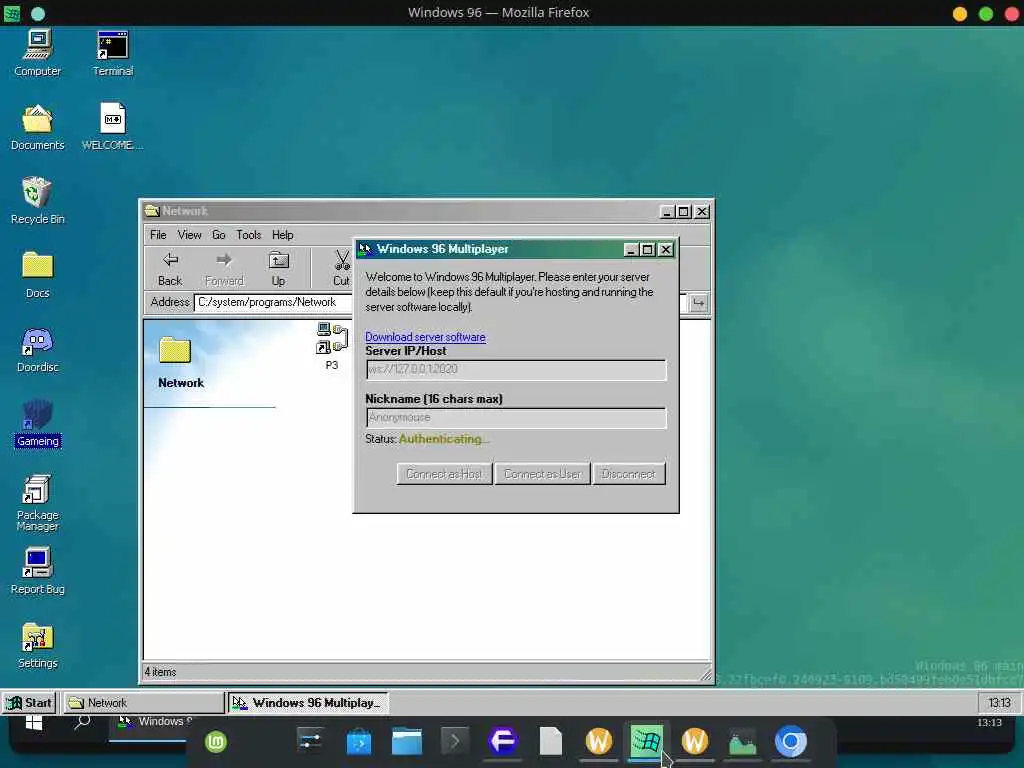The image size is (1024, 768).
Task: Maximize the Network explorer window
Action: point(684,212)
